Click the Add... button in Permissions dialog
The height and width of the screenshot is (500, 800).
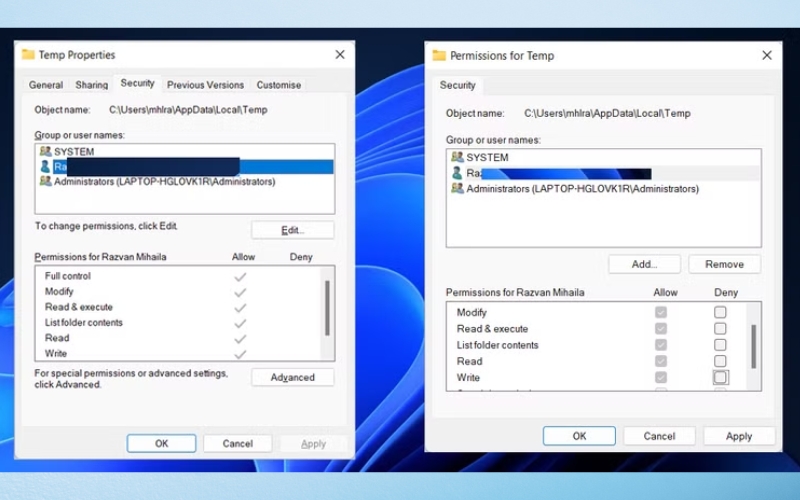point(644,264)
